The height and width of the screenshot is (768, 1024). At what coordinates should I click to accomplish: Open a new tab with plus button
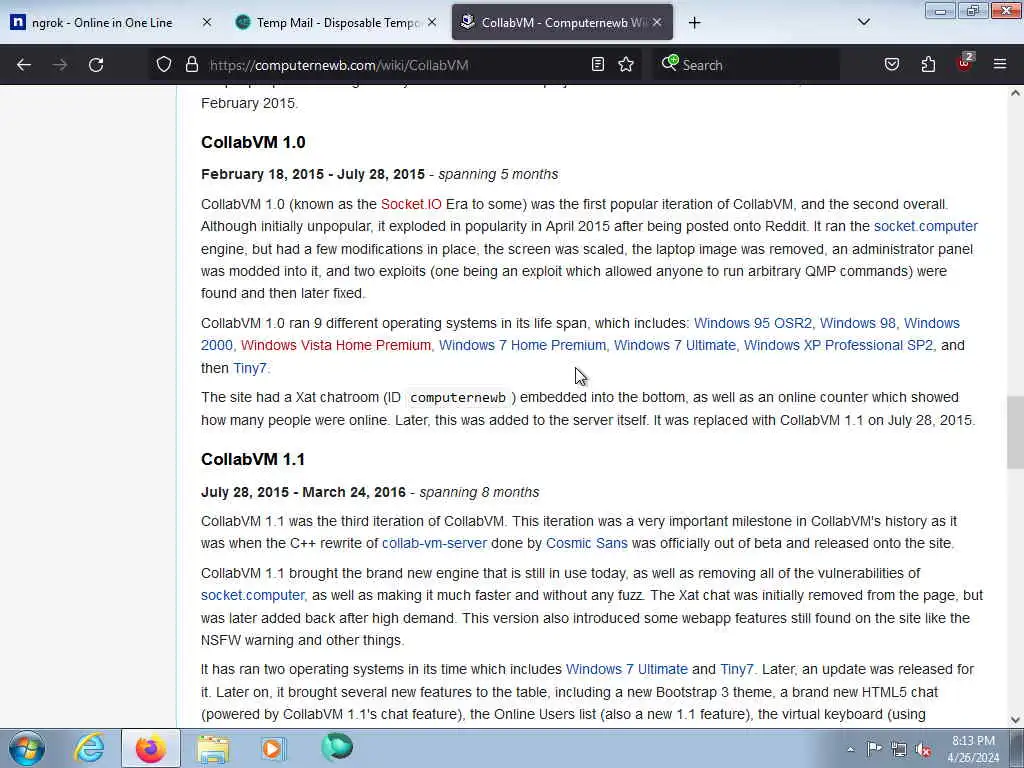coord(694,23)
